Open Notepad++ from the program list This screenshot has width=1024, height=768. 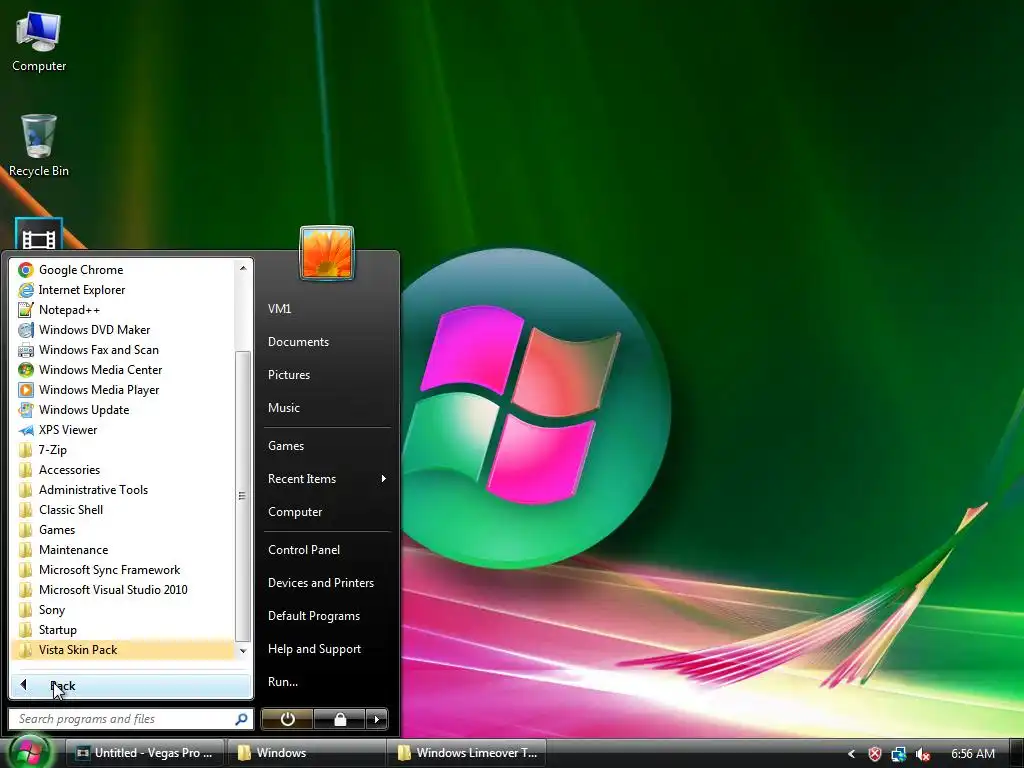pyautogui.click(x=123, y=310)
